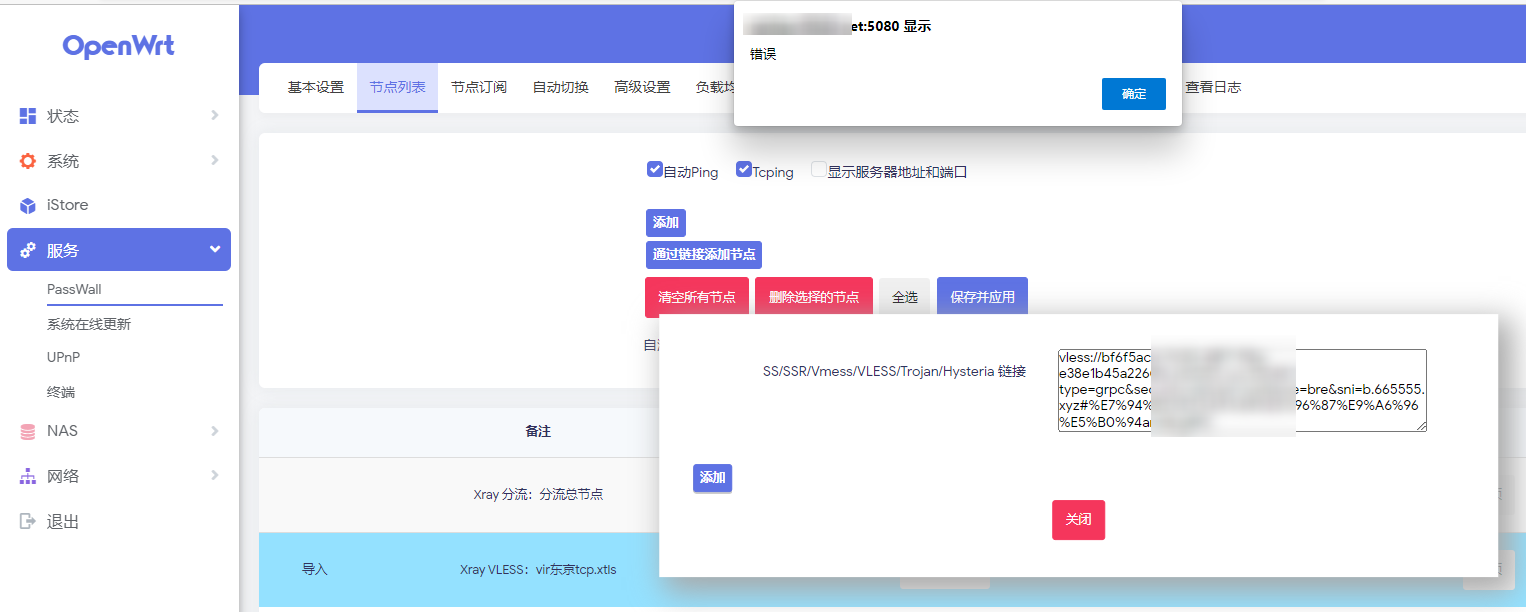
Task: Click the red 关闭 button
Action: [x=1078, y=520]
